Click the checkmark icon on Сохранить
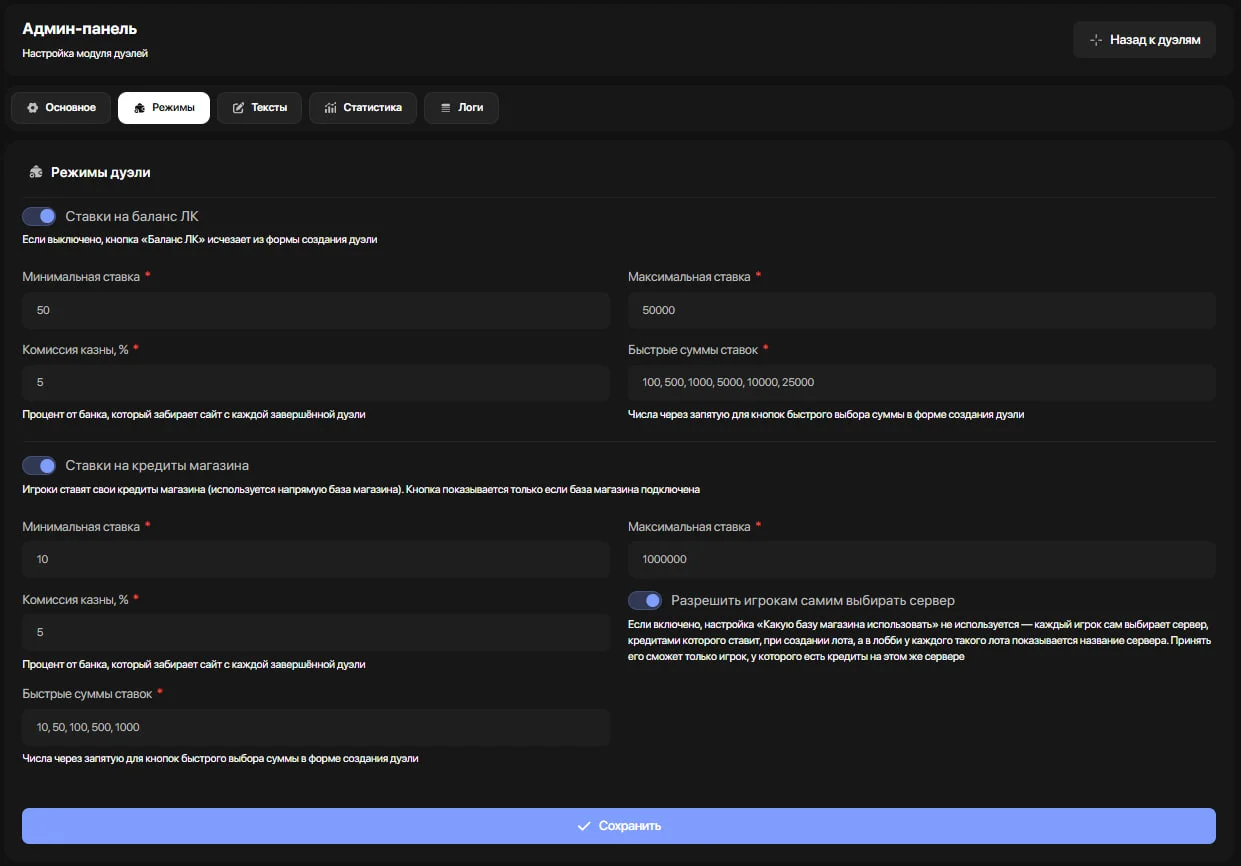 (x=584, y=826)
